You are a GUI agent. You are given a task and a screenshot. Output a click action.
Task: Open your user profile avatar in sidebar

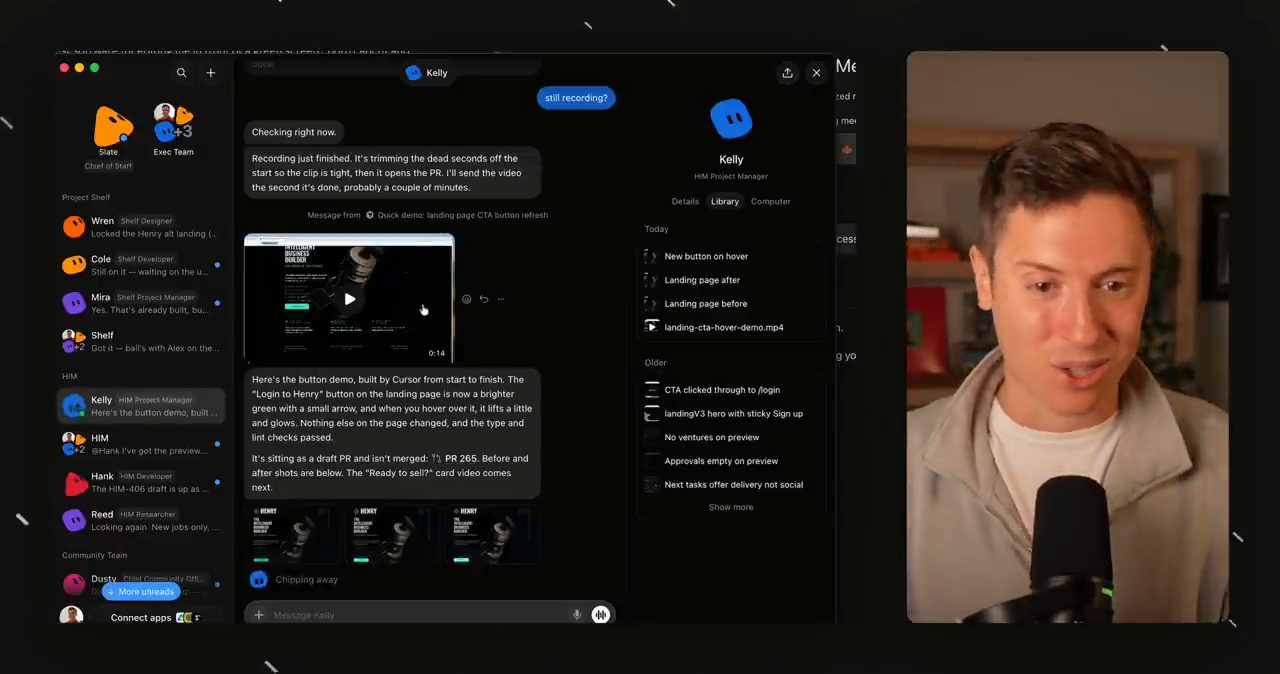(x=71, y=616)
